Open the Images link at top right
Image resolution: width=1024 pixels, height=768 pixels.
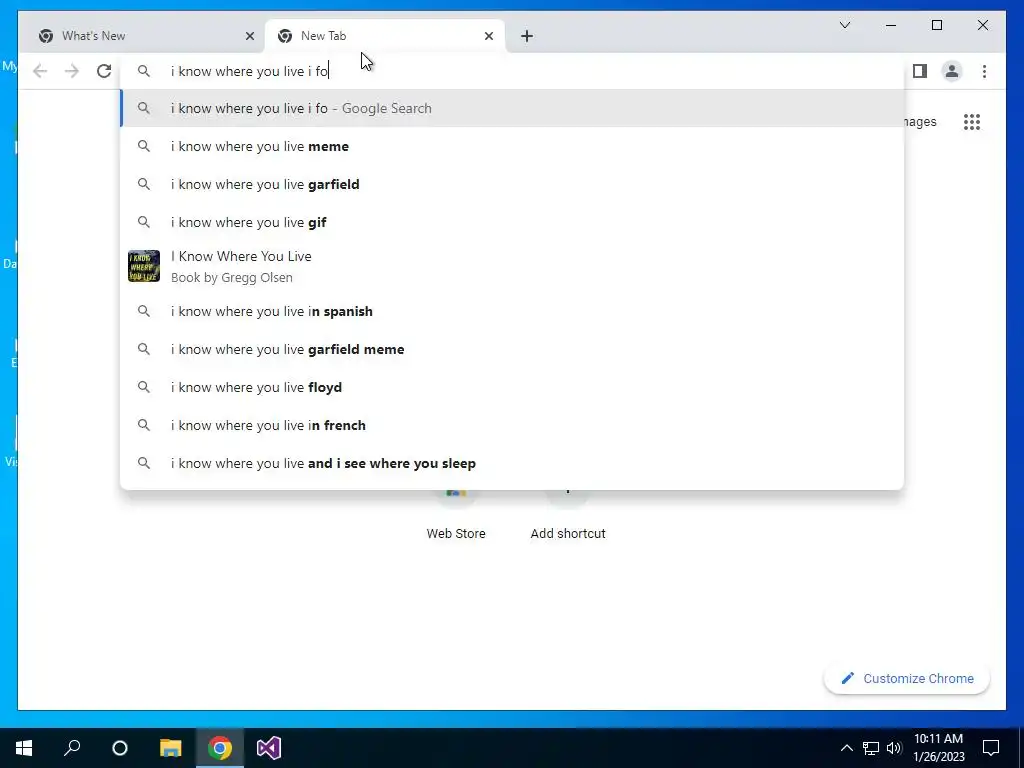point(921,122)
